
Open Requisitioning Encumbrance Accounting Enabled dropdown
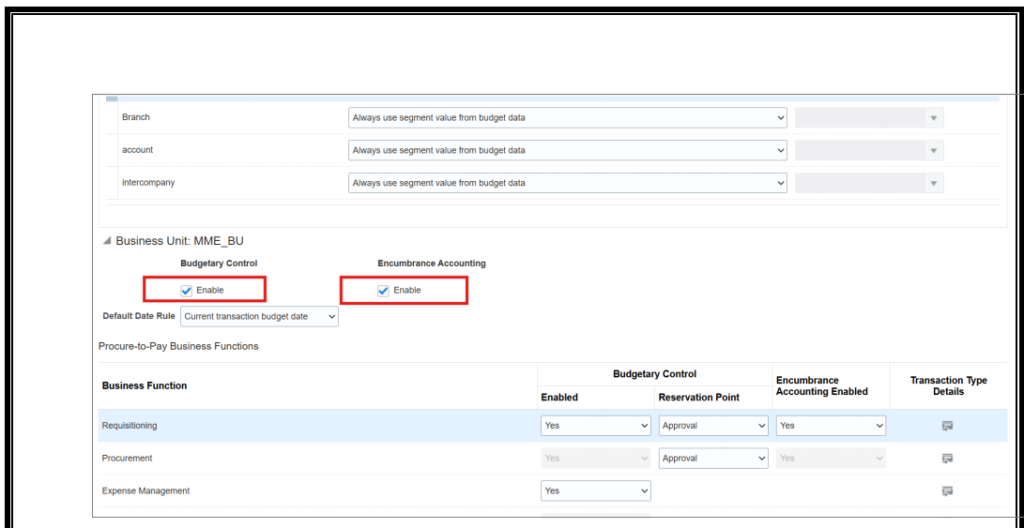pos(830,426)
